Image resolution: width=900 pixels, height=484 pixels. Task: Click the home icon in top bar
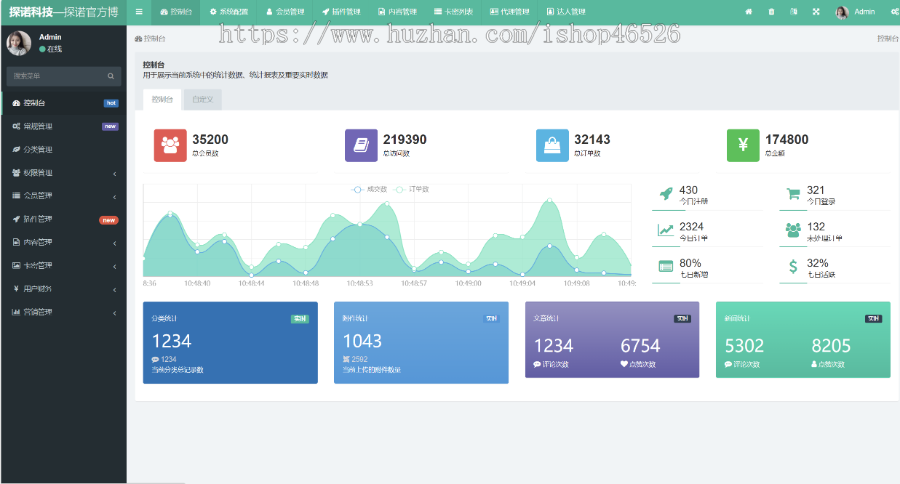pyautogui.click(x=749, y=11)
